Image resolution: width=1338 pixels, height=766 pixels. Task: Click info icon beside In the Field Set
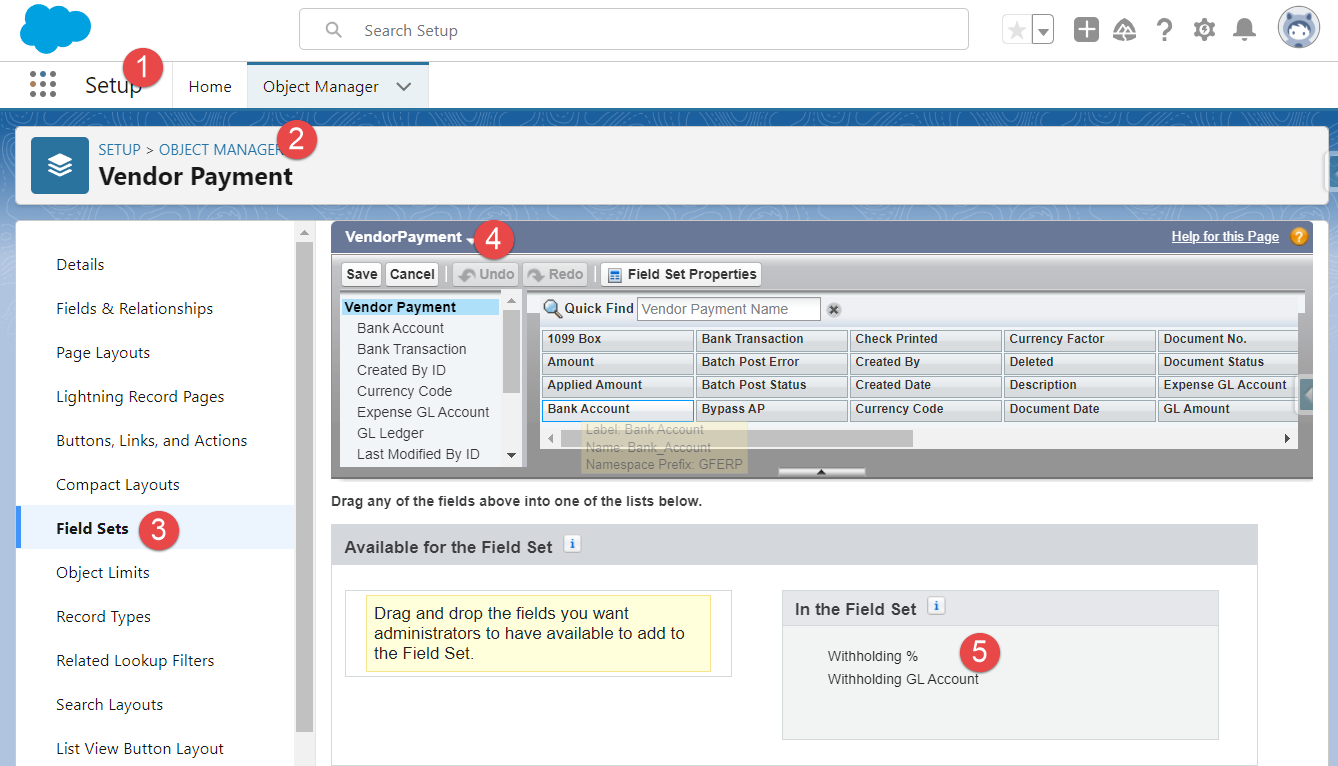coord(936,606)
